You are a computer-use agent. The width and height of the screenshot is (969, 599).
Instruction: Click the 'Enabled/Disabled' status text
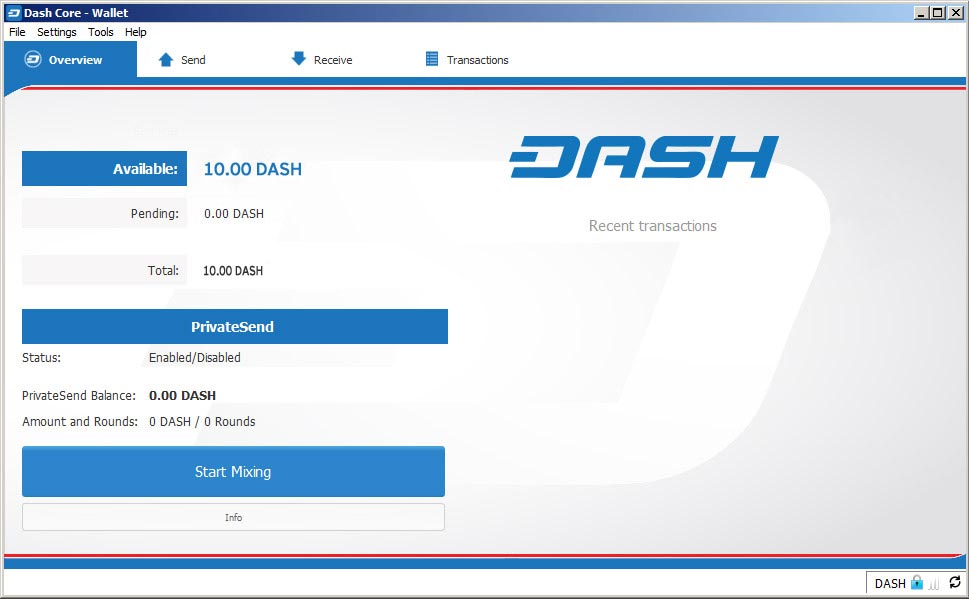pyautogui.click(x=195, y=357)
